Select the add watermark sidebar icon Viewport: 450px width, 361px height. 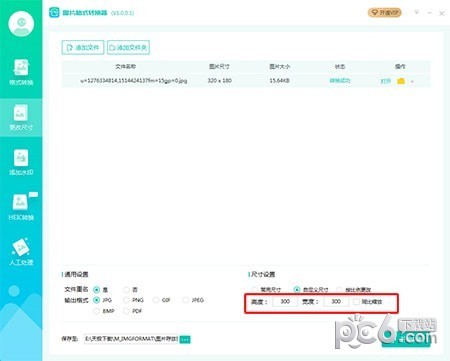(21, 162)
